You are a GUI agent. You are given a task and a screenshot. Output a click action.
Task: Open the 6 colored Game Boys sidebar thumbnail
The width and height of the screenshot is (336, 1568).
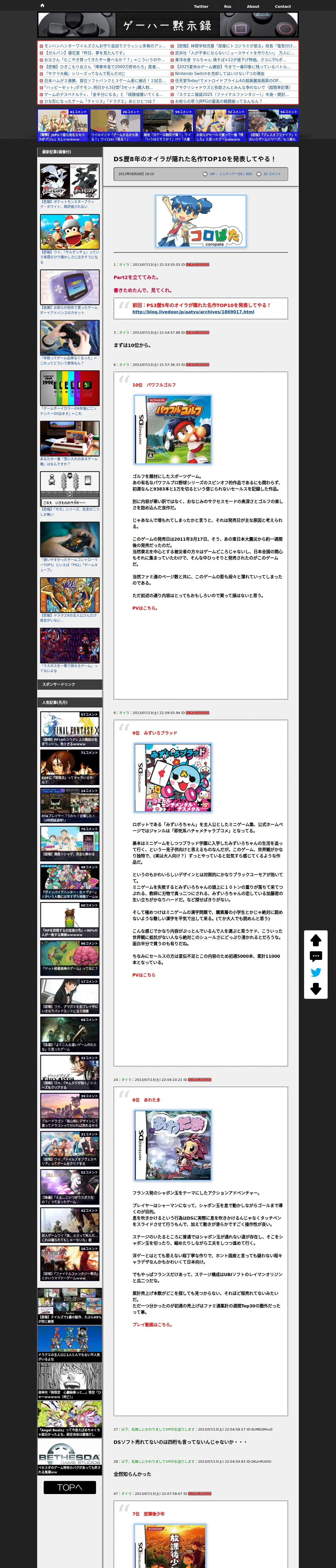[70, 388]
